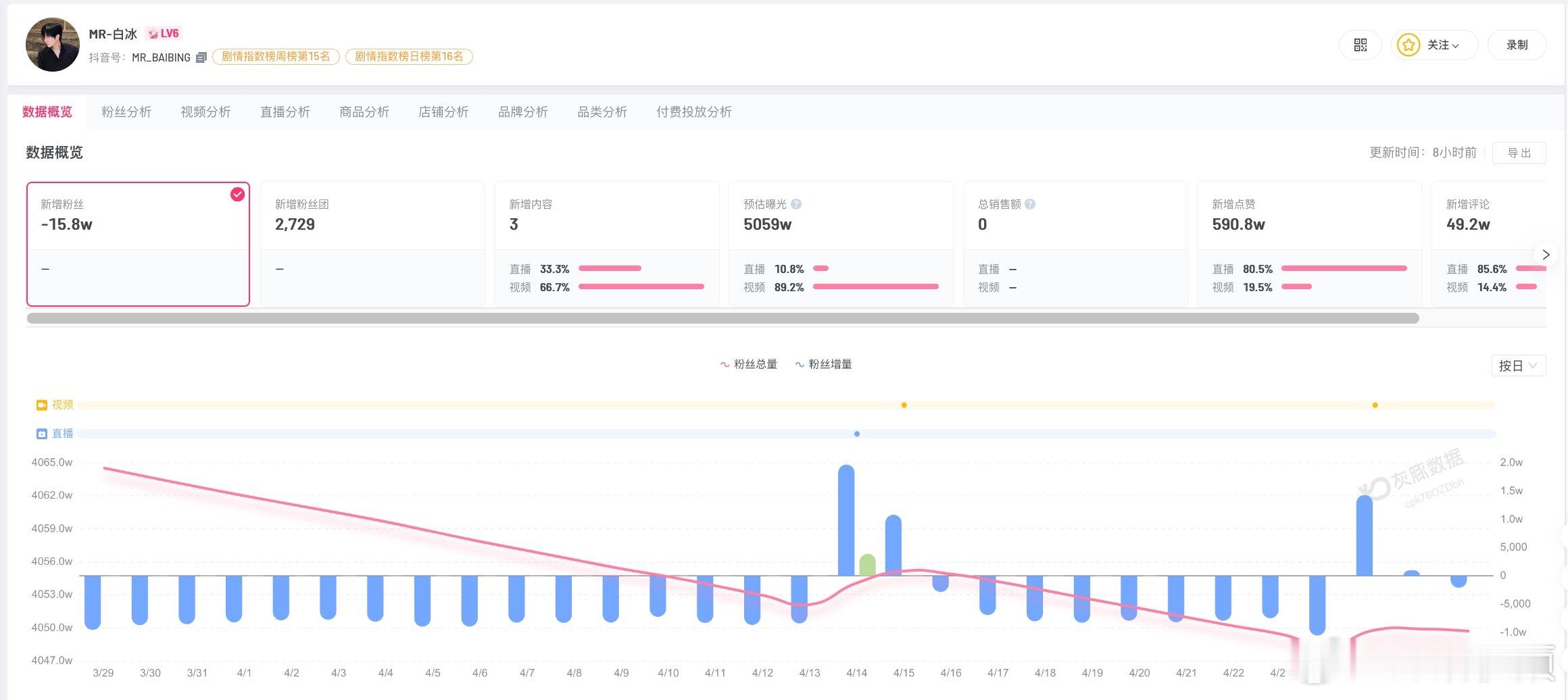Screen dimensions: 1568x700
Task: Expand the 关注 dropdown menu
Action: click(x=1455, y=46)
